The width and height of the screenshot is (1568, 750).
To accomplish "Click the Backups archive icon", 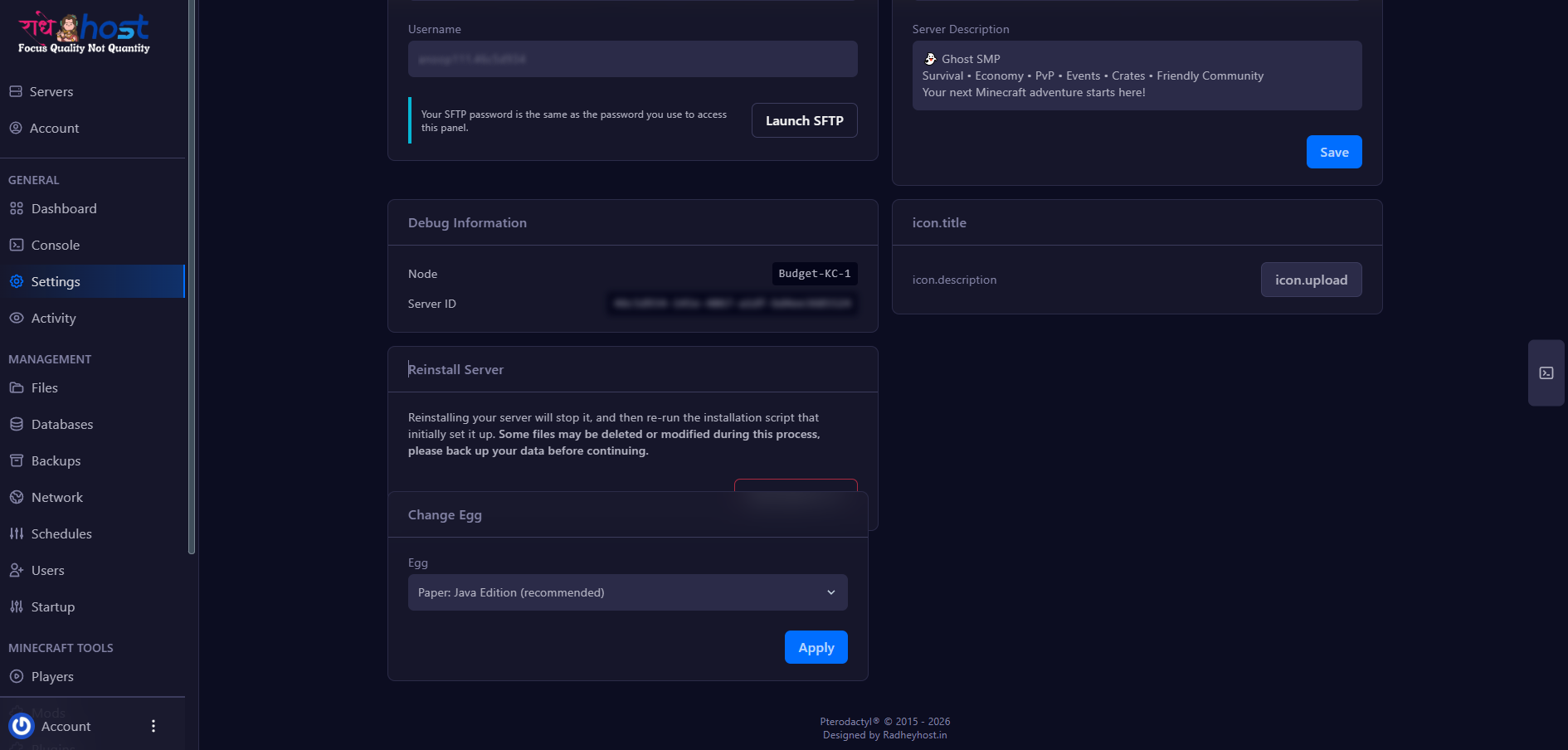I will (x=17, y=460).
